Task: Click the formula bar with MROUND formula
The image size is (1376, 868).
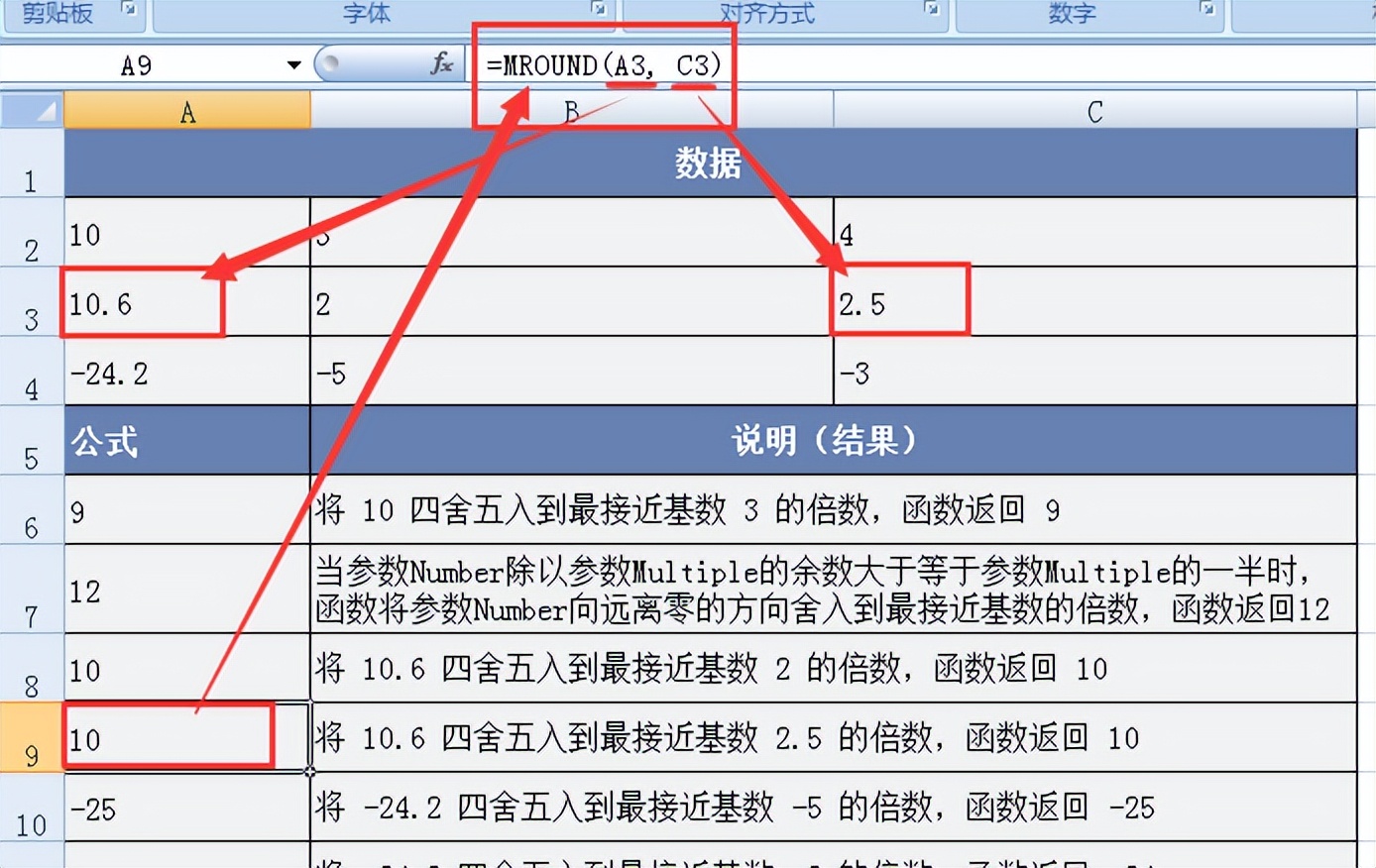Action: pos(922,65)
